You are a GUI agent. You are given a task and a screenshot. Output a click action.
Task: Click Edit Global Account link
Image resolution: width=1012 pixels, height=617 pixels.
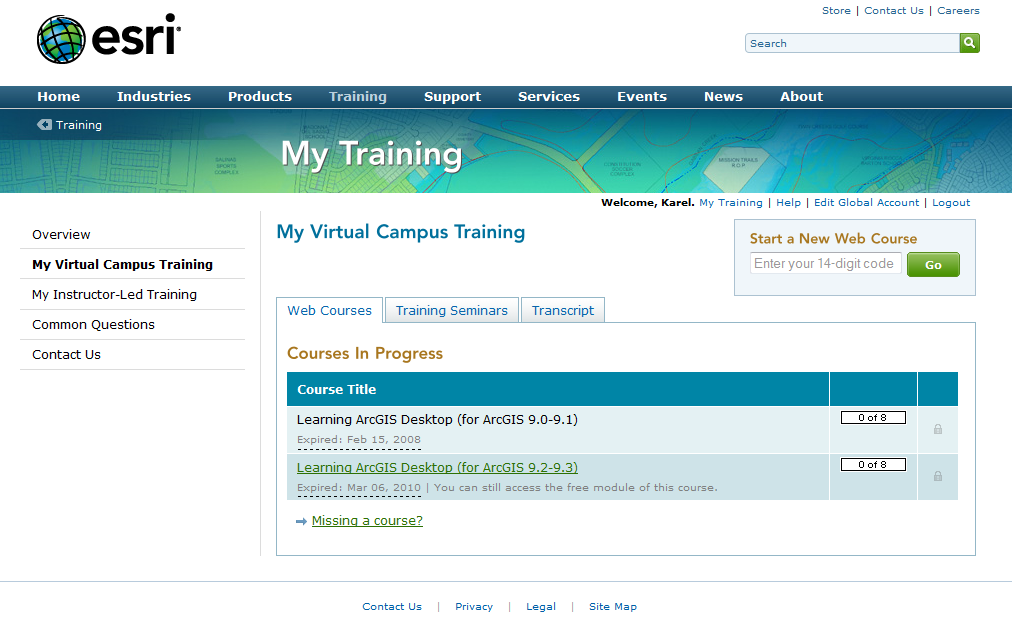[x=866, y=203]
